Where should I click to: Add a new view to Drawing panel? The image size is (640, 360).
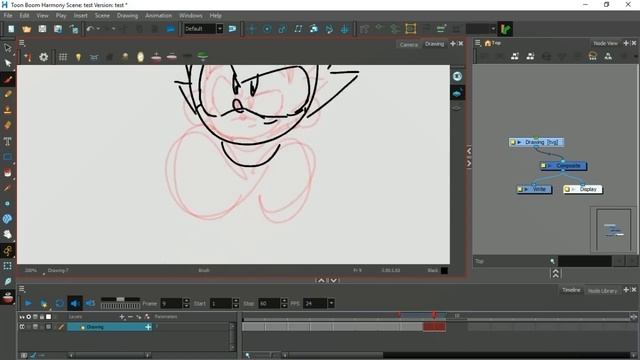(453, 43)
